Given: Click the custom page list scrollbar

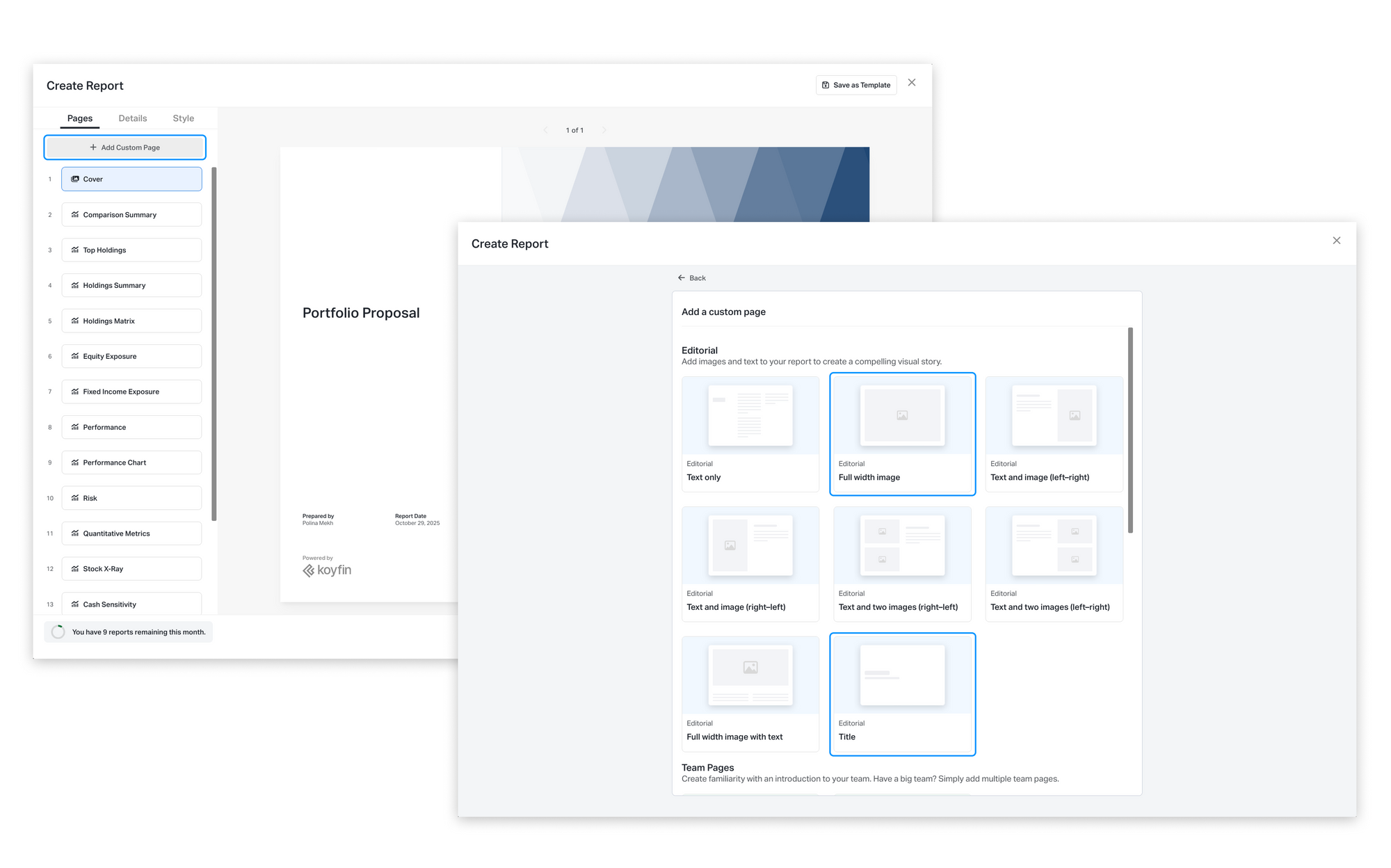Looking at the screenshot, I should 1130,431.
